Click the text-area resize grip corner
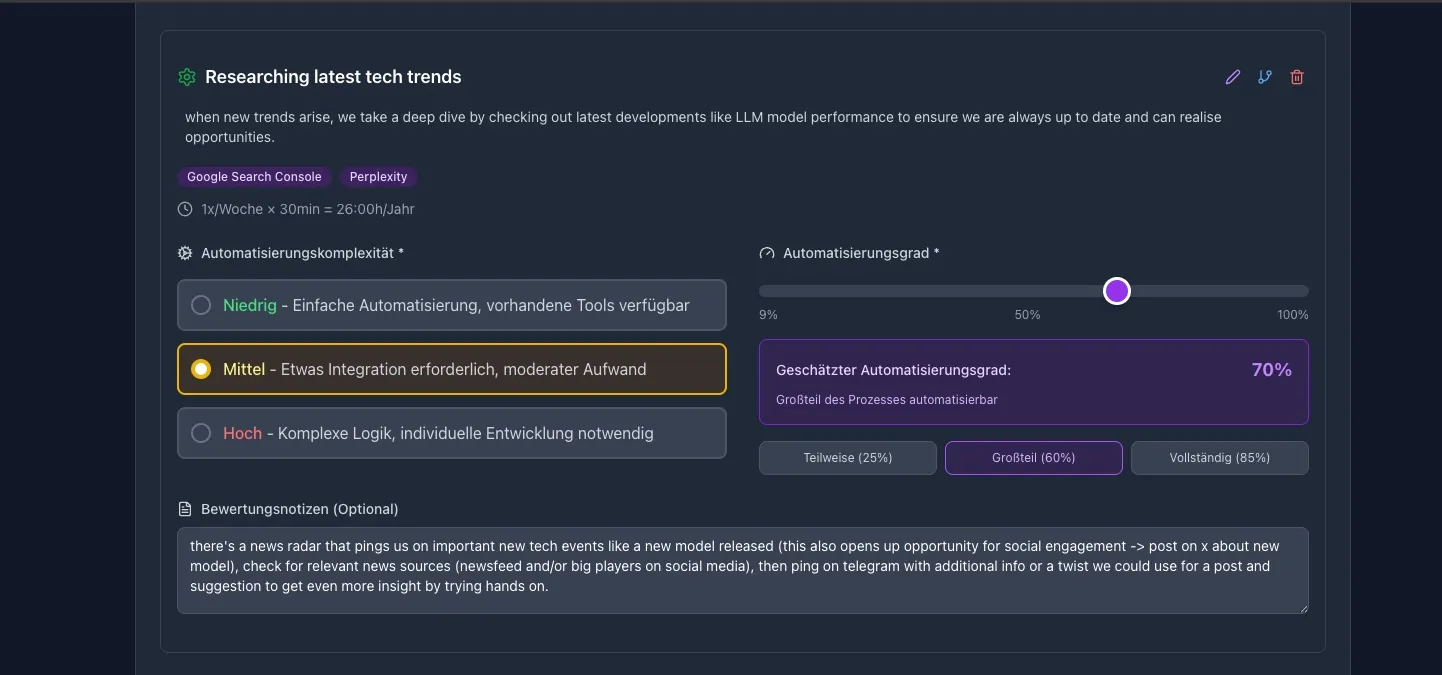1442x675 pixels. [x=1302, y=607]
